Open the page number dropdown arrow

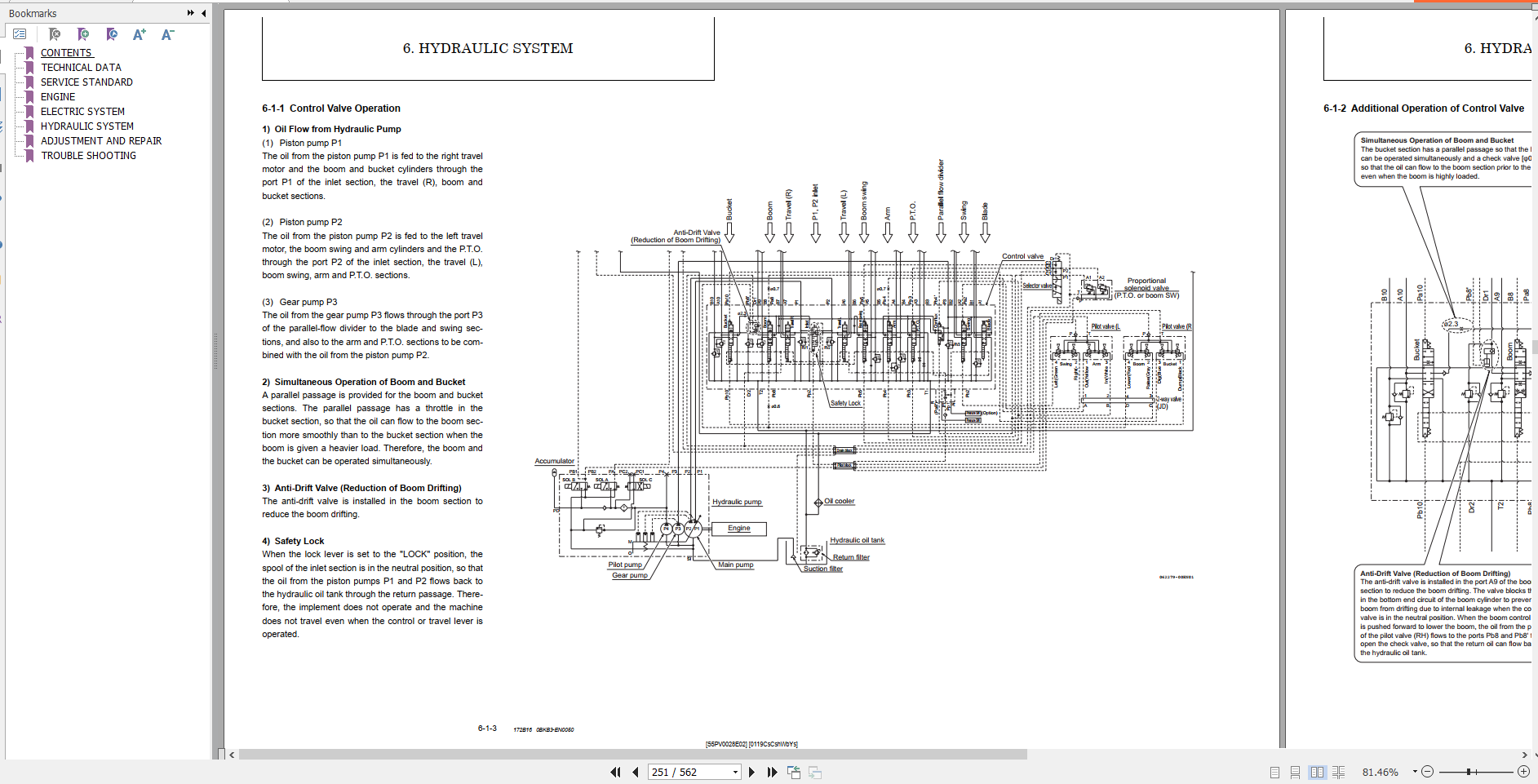click(735, 772)
